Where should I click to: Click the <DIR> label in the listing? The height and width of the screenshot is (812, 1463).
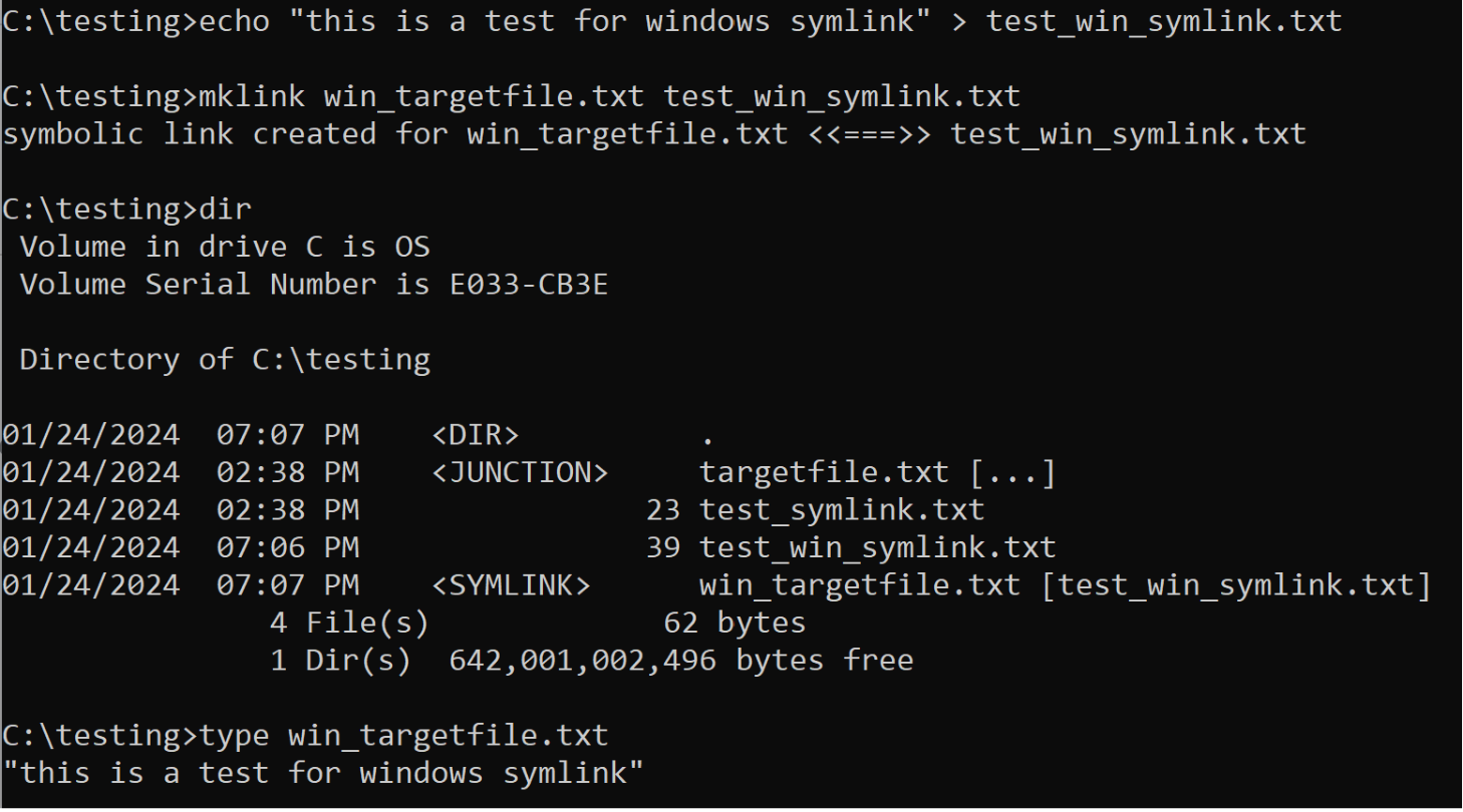click(x=475, y=435)
